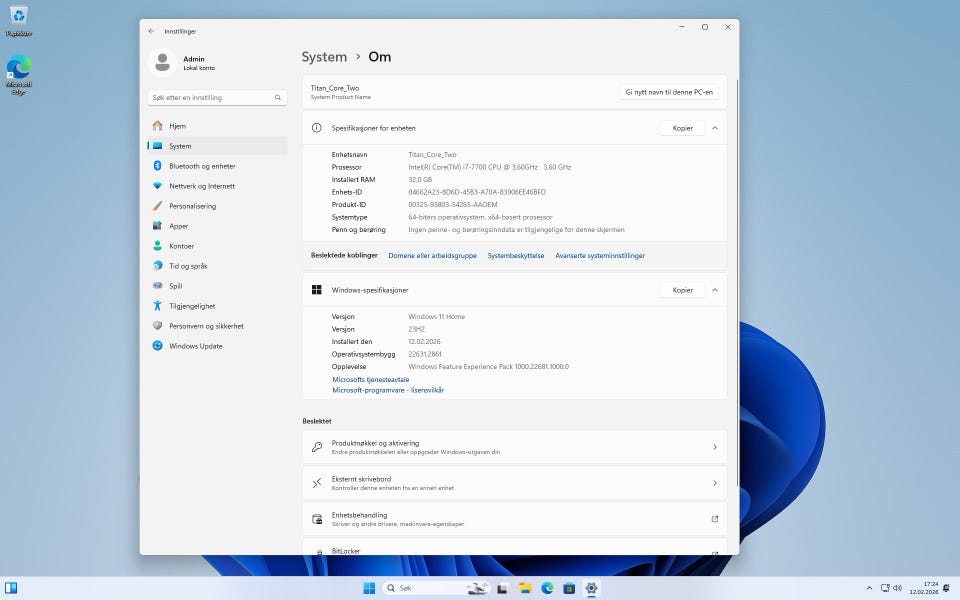Open Tilgjengelighet settings
This screenshot has width=960, height=600.
[192, 306]
